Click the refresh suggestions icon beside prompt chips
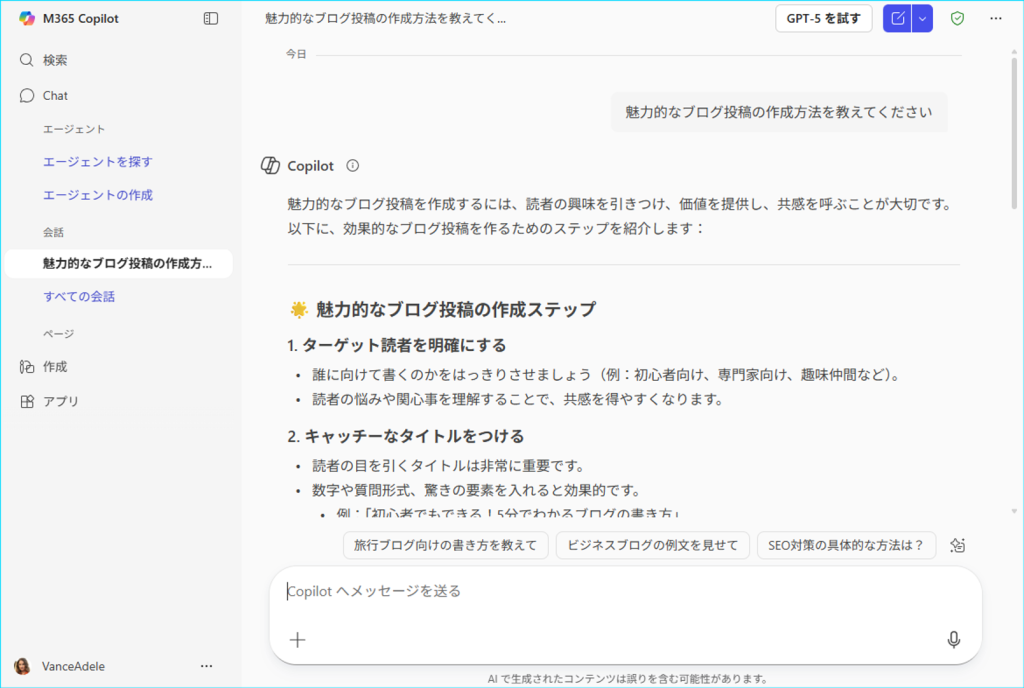Screen dimensions: 1024x688 tap(957, 545)
